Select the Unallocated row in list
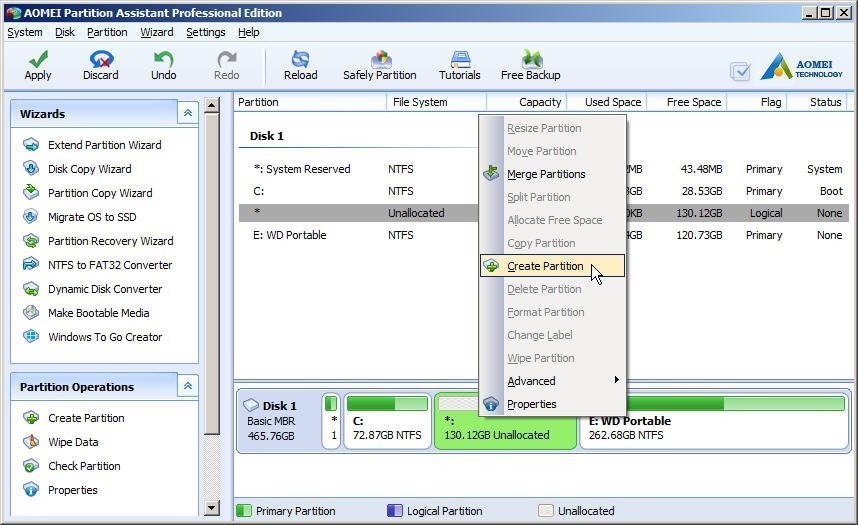 (x=544, y=213)
